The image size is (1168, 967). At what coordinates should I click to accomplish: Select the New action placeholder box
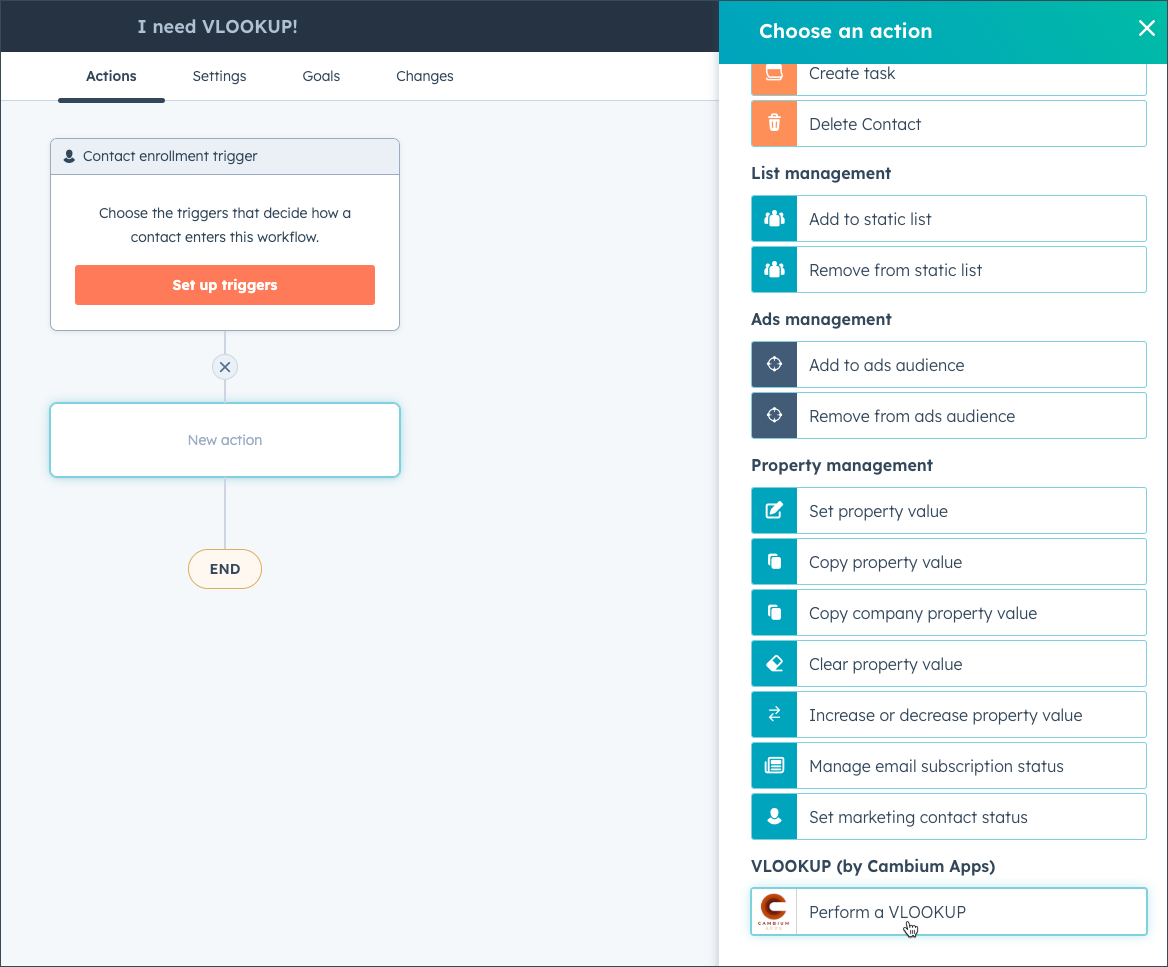[x=225, y=440]
